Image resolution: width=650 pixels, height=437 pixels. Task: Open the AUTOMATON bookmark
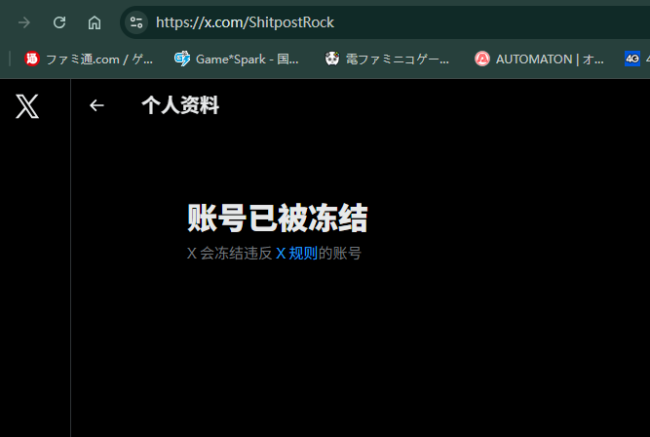pyautogui.click(x=539, y=59)
